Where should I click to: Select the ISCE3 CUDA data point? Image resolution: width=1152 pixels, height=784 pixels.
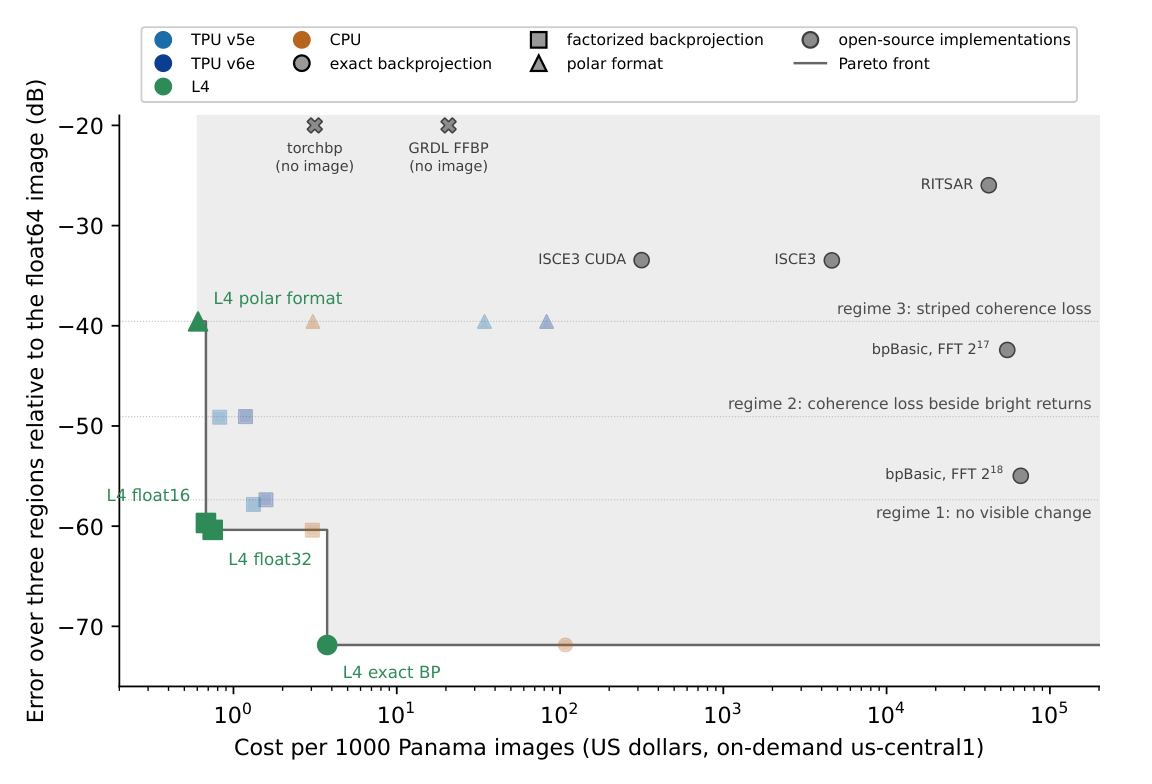[641, 260]
